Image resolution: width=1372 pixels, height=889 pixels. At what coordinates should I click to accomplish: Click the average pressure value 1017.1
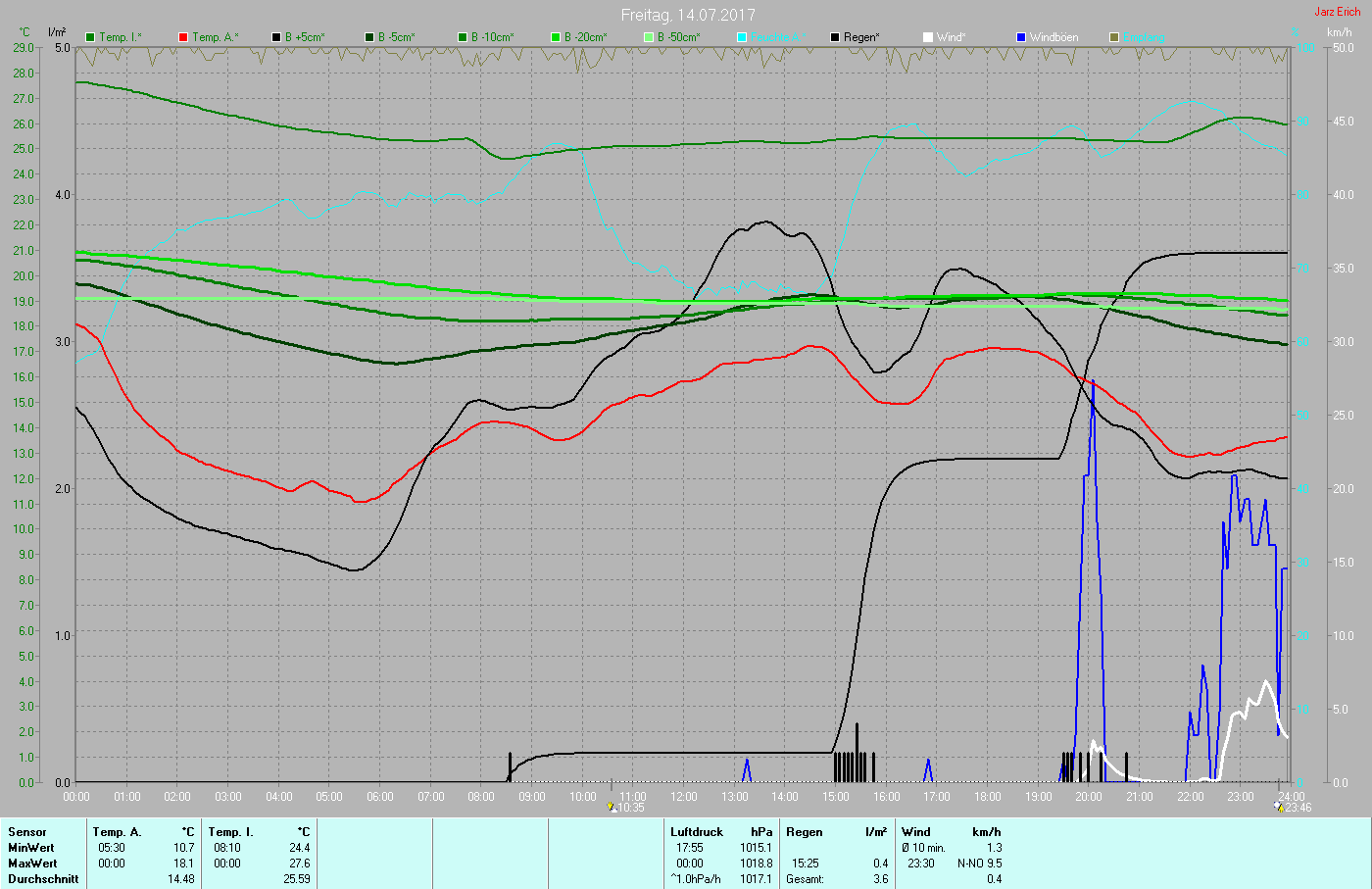(x=756, y=879)
